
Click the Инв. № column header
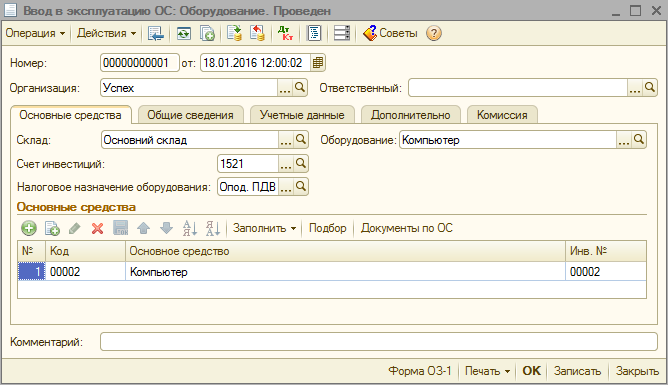click(x=606, y=251)
